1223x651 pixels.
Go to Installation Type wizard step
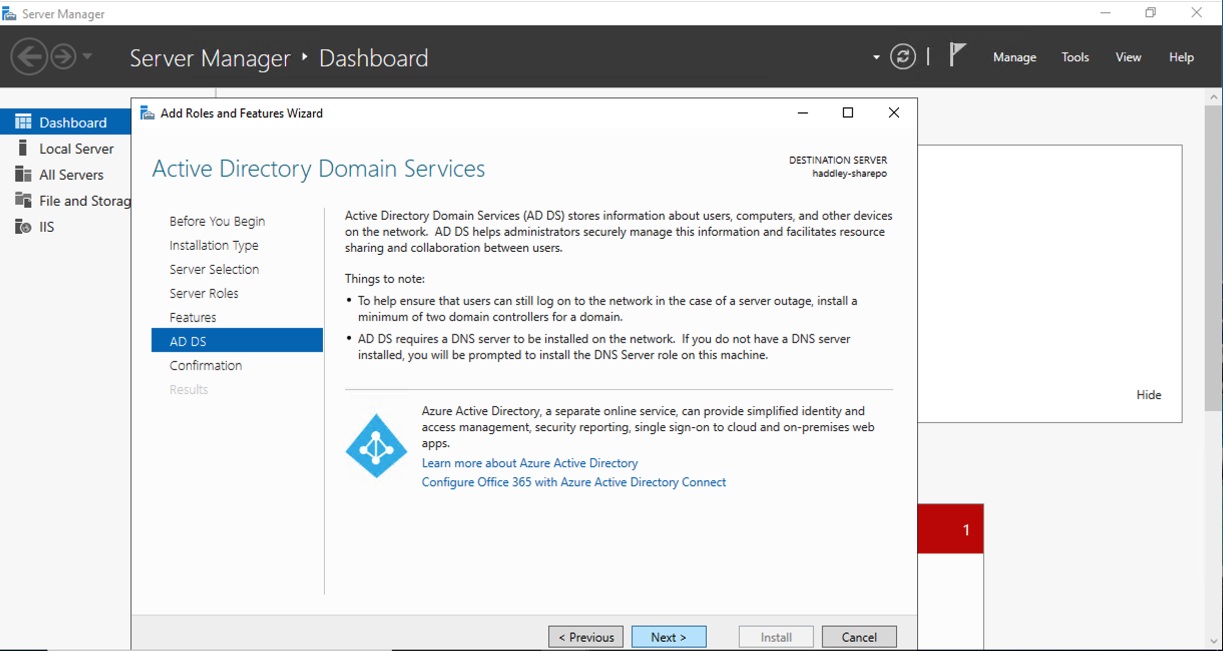coord(214,245)
